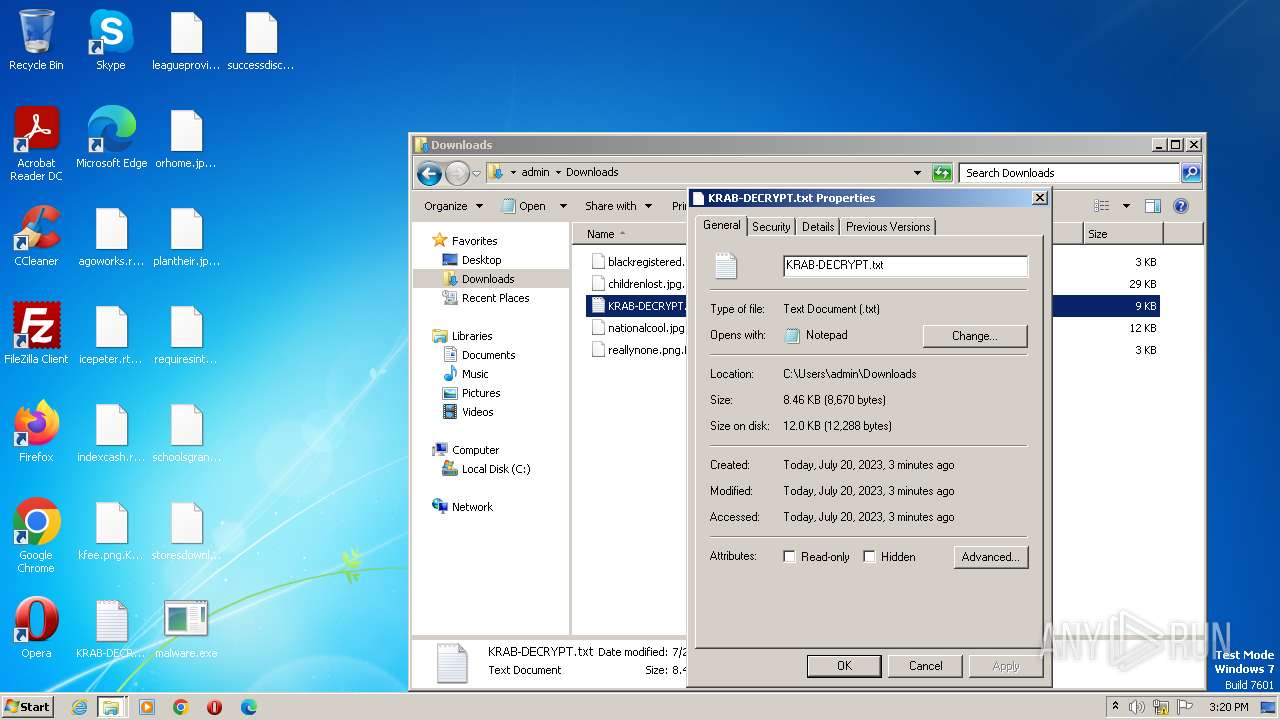
Task: Open the Start menu
Action: click(x=28, y=707)
